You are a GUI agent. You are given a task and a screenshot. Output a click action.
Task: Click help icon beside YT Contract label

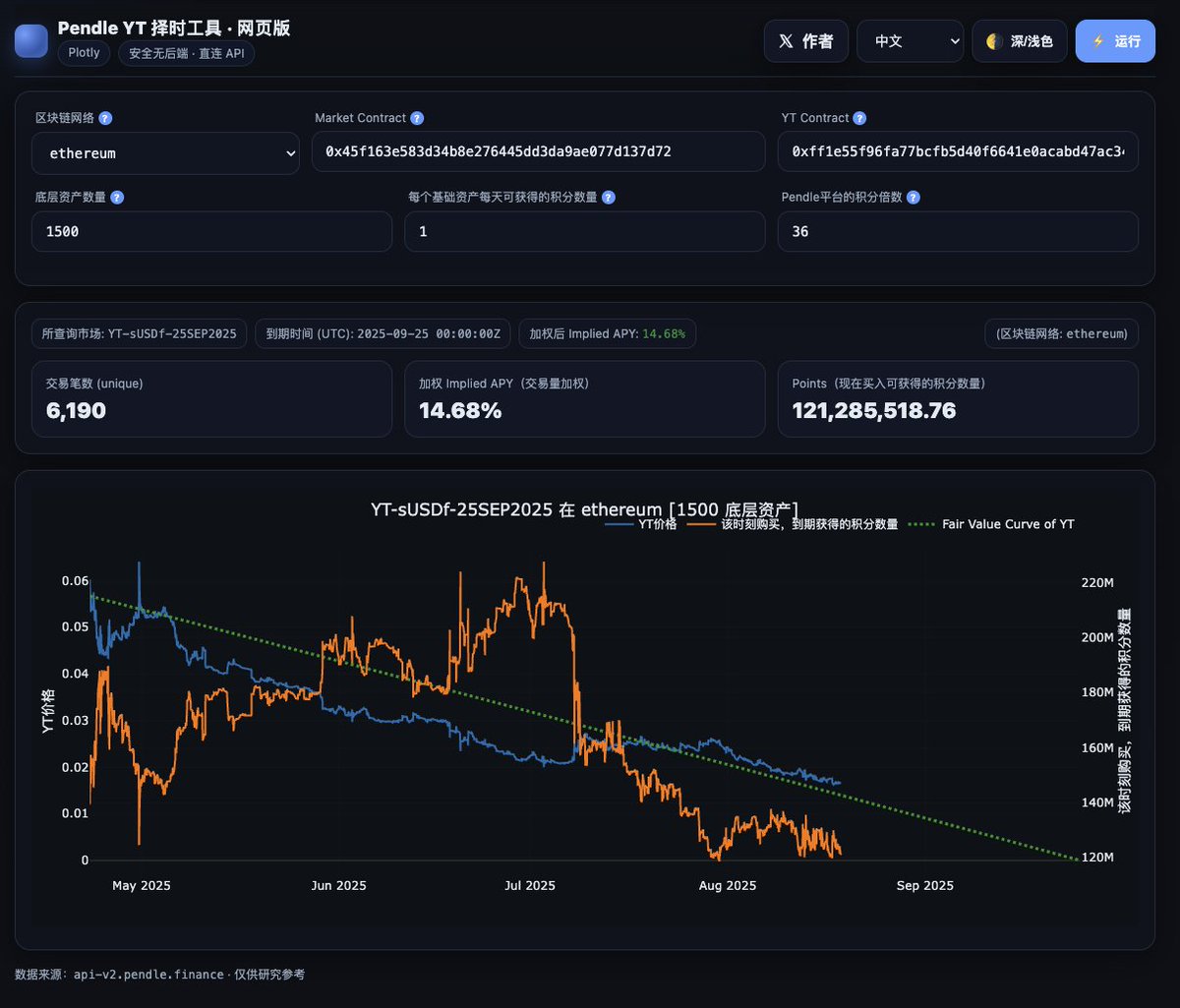click(x=859, y=118)
